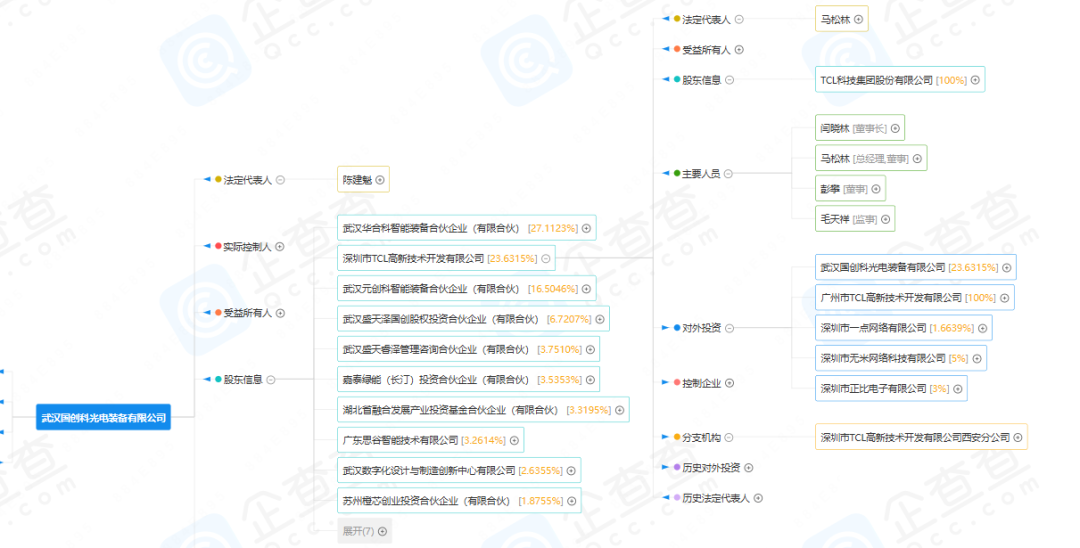Screen dimensions: 1080x548
Task: Expand 武汉元创科智能装备合伙企业 plus icon
Action: tap(586, 288)
